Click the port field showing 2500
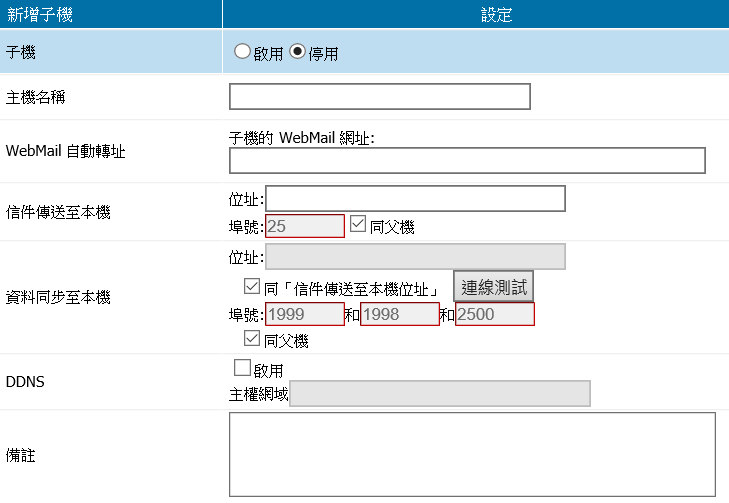 pos(494,314)
